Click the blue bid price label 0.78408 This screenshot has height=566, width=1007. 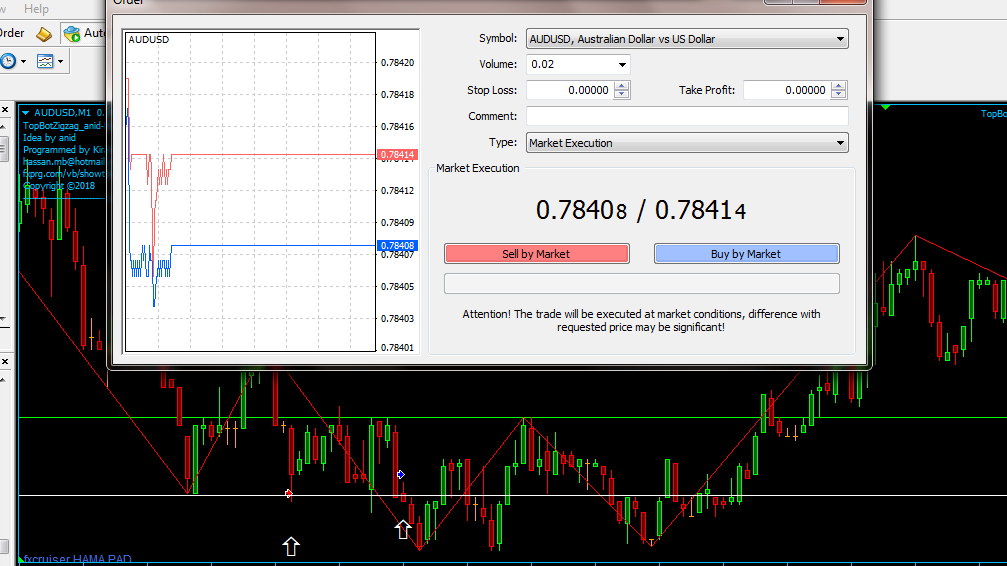coord(397,246)
